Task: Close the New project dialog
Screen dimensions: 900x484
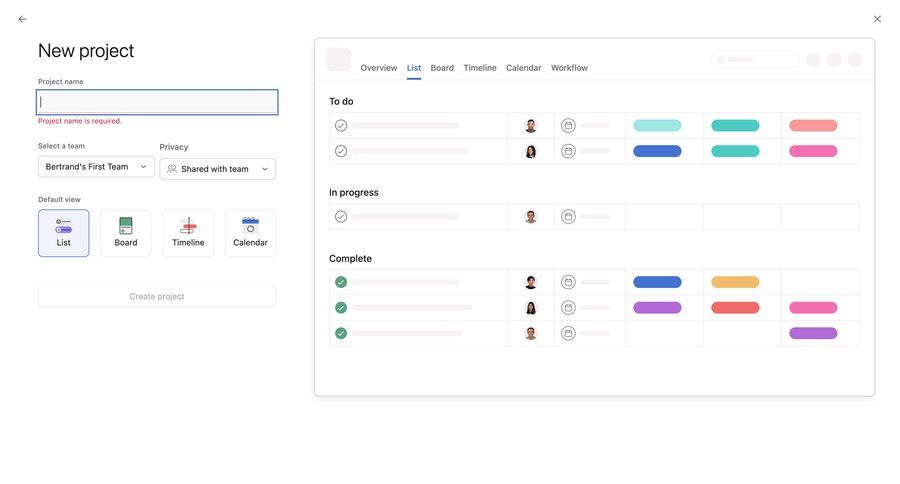Action: click(877, 19)
